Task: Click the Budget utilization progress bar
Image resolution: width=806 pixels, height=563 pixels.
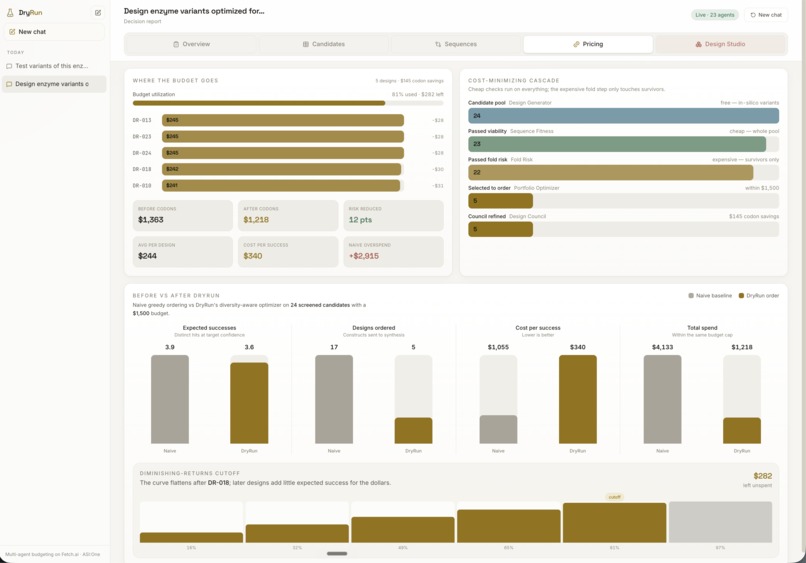Action: pos(288,103)
